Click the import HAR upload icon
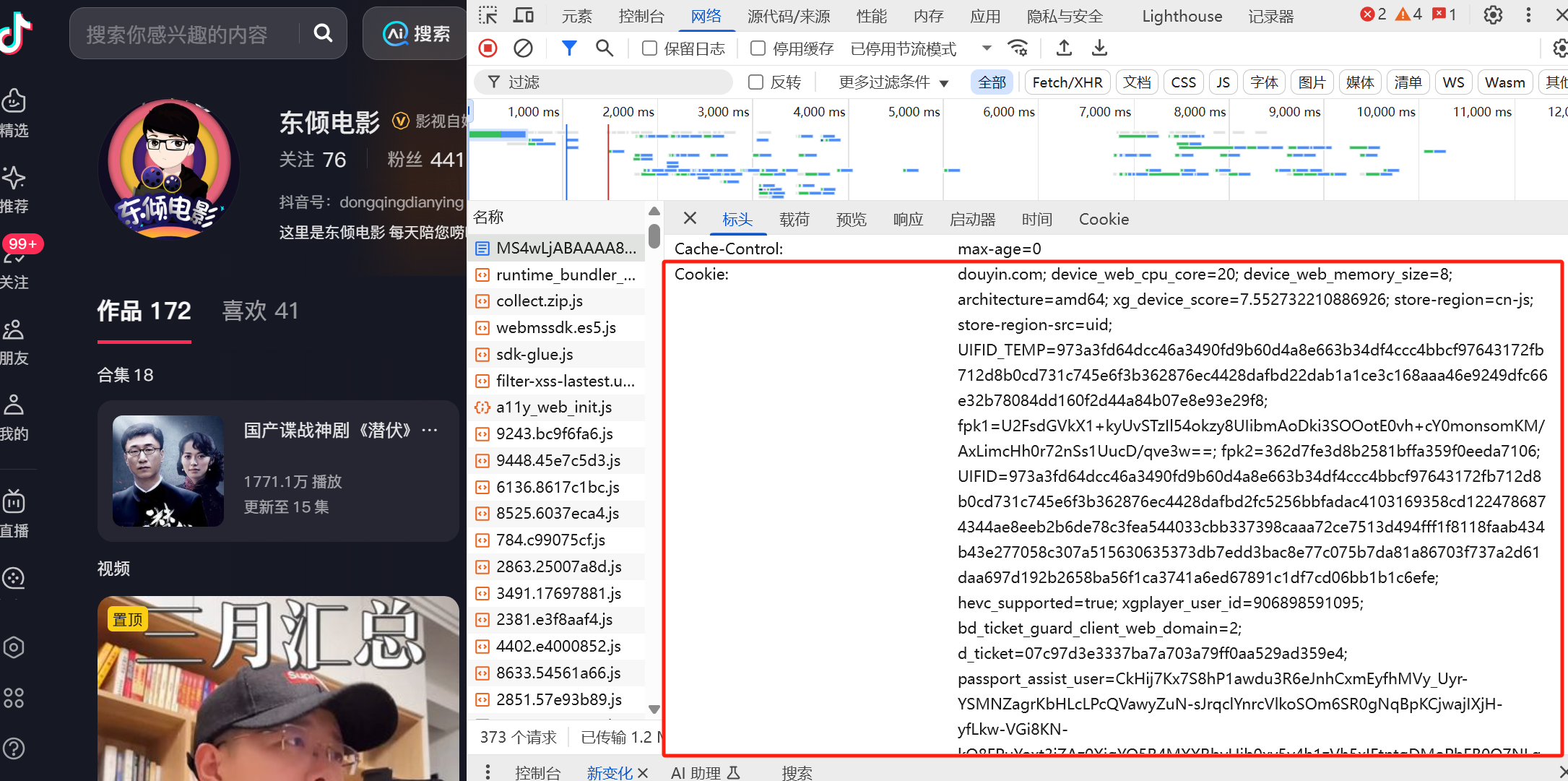This screenshot has width=1568, height=781. [x=1064, y=48]
